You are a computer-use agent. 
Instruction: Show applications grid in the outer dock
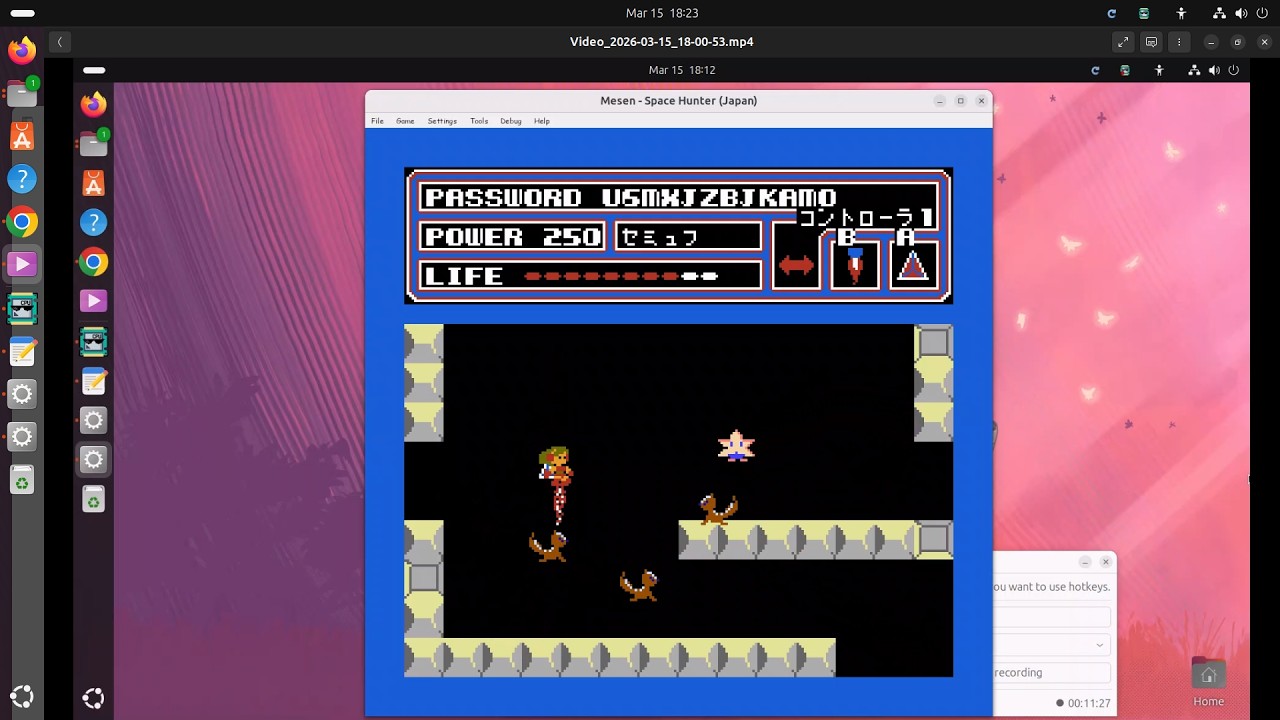pyautogui.click(x=22, y=697)
